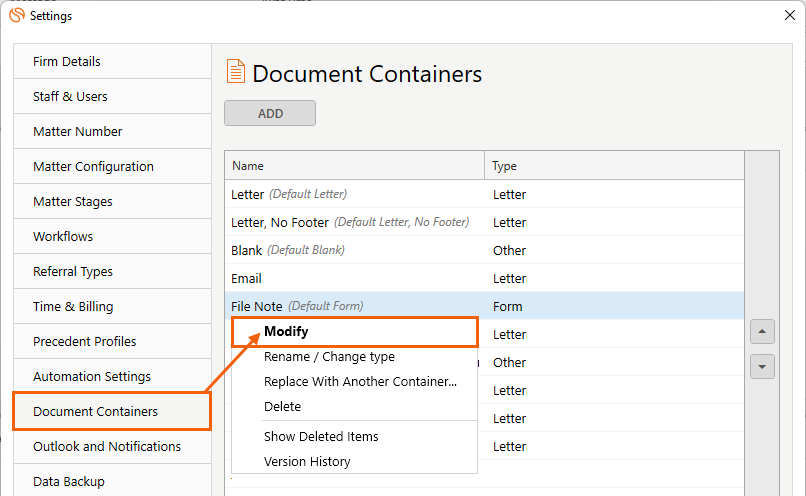The image size is (806, 496).
Task: Open Version History from menu
Action: pyautogui.click(x=307, y=462)
